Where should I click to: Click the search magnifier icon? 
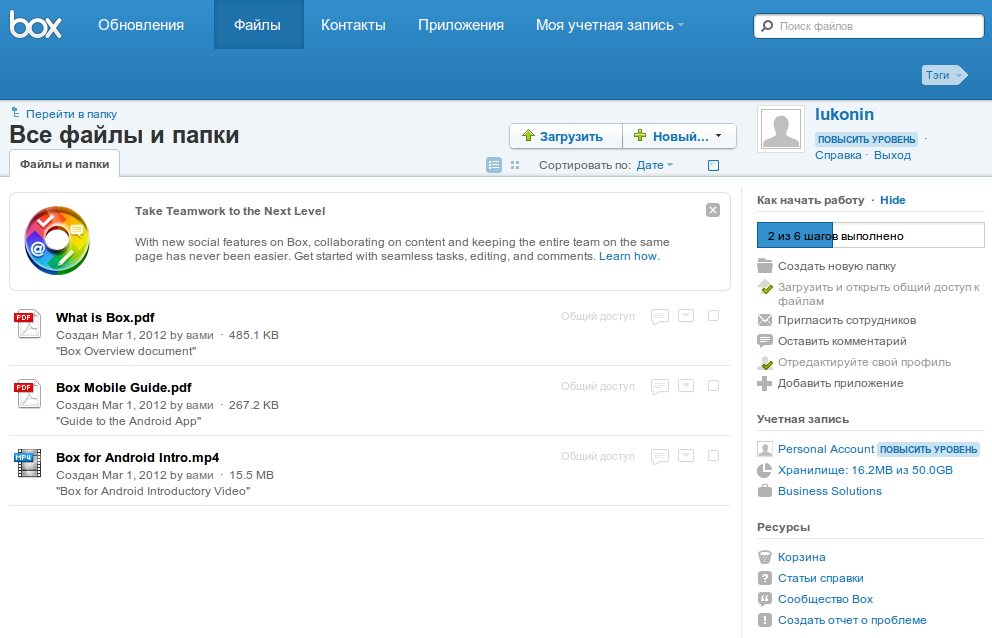[767, 26]
